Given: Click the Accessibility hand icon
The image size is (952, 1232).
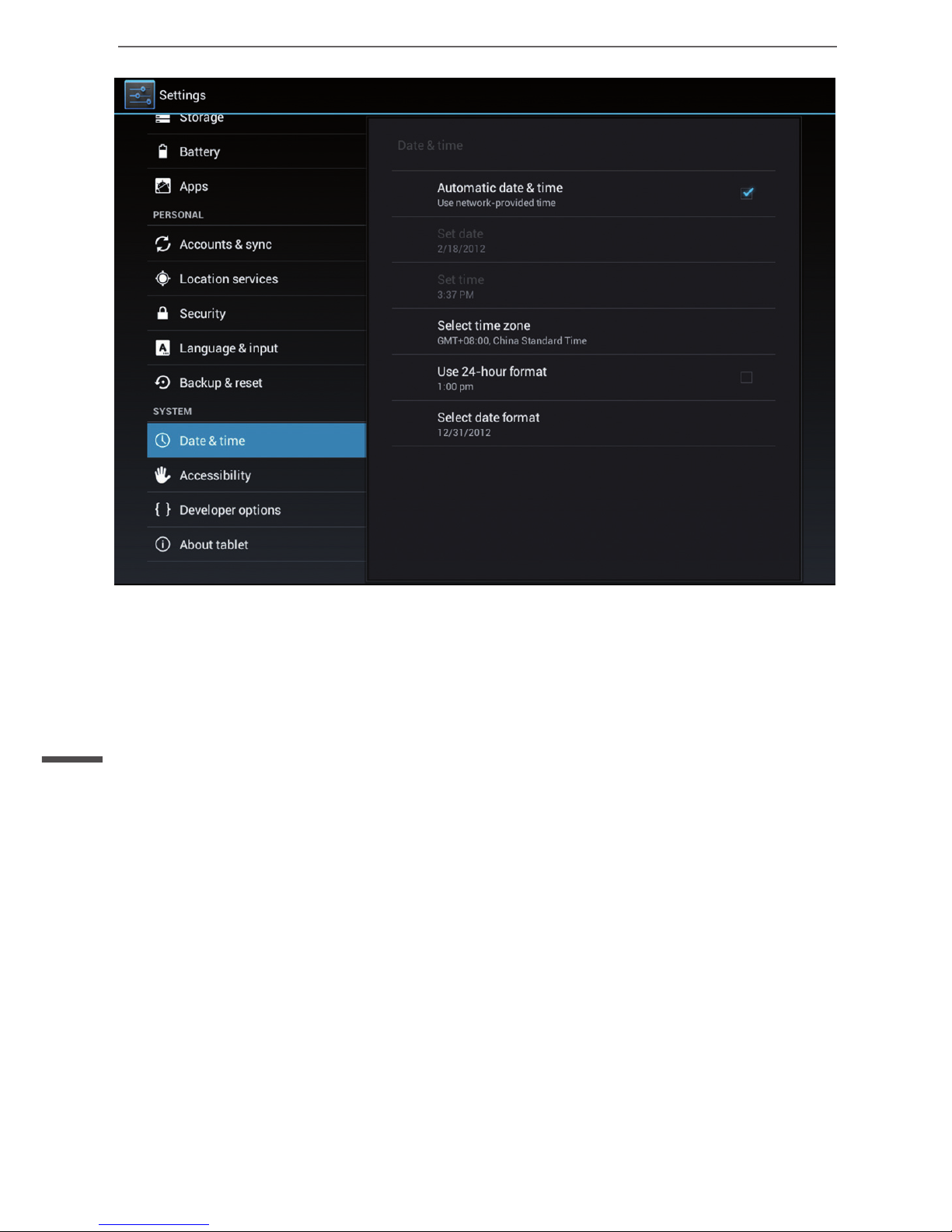Looking at the screenshot, I should tap(162, 475).
